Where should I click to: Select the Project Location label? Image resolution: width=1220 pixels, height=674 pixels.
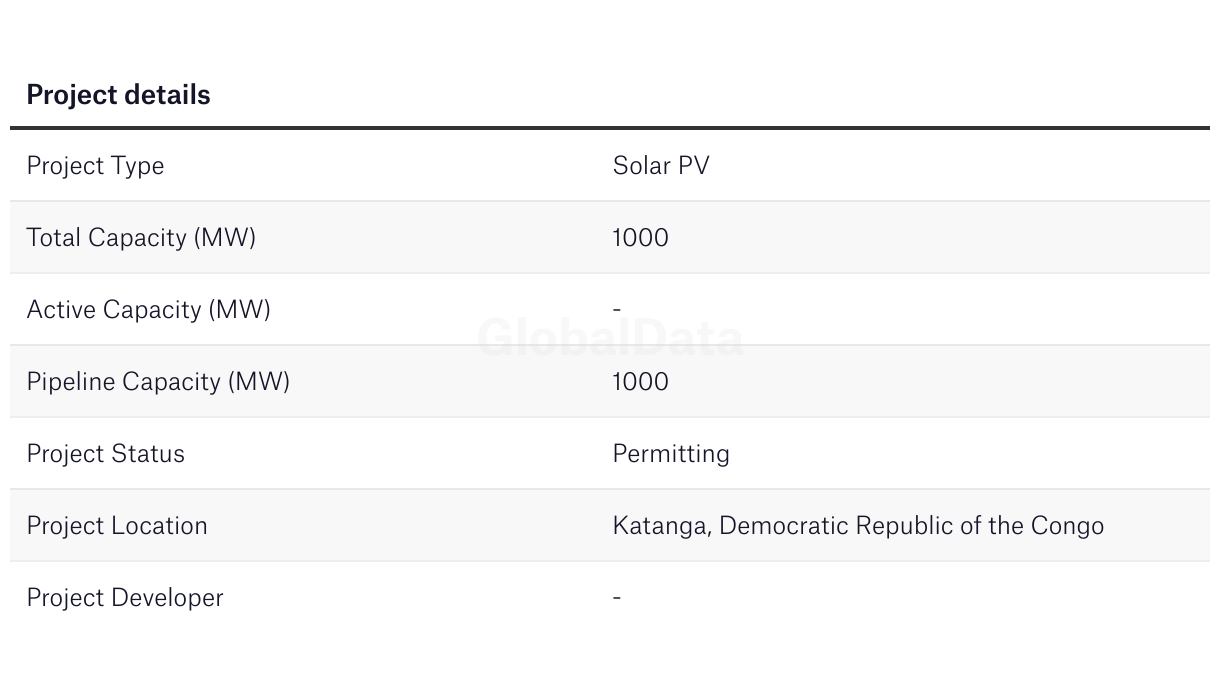pyautogui.click(x=117, y=526)
